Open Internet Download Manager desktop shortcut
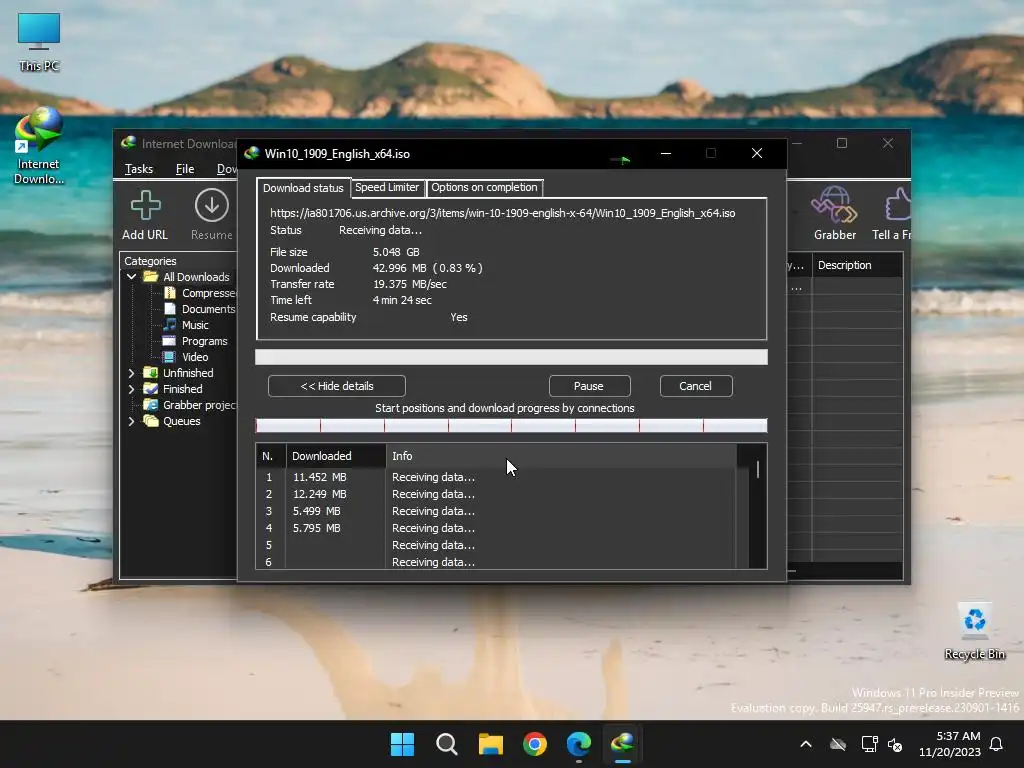 39,146
